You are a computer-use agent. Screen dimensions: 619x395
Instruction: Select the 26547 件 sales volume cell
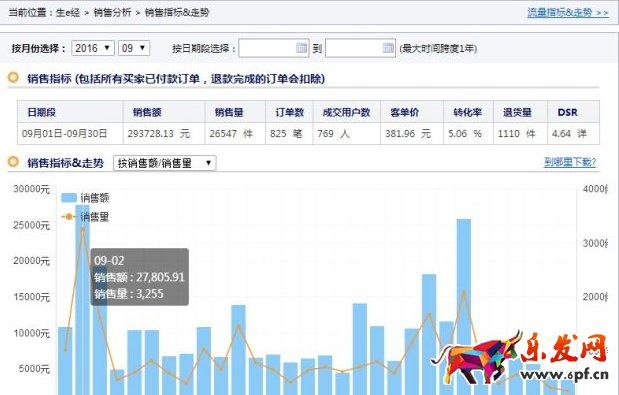pos(235,134)
